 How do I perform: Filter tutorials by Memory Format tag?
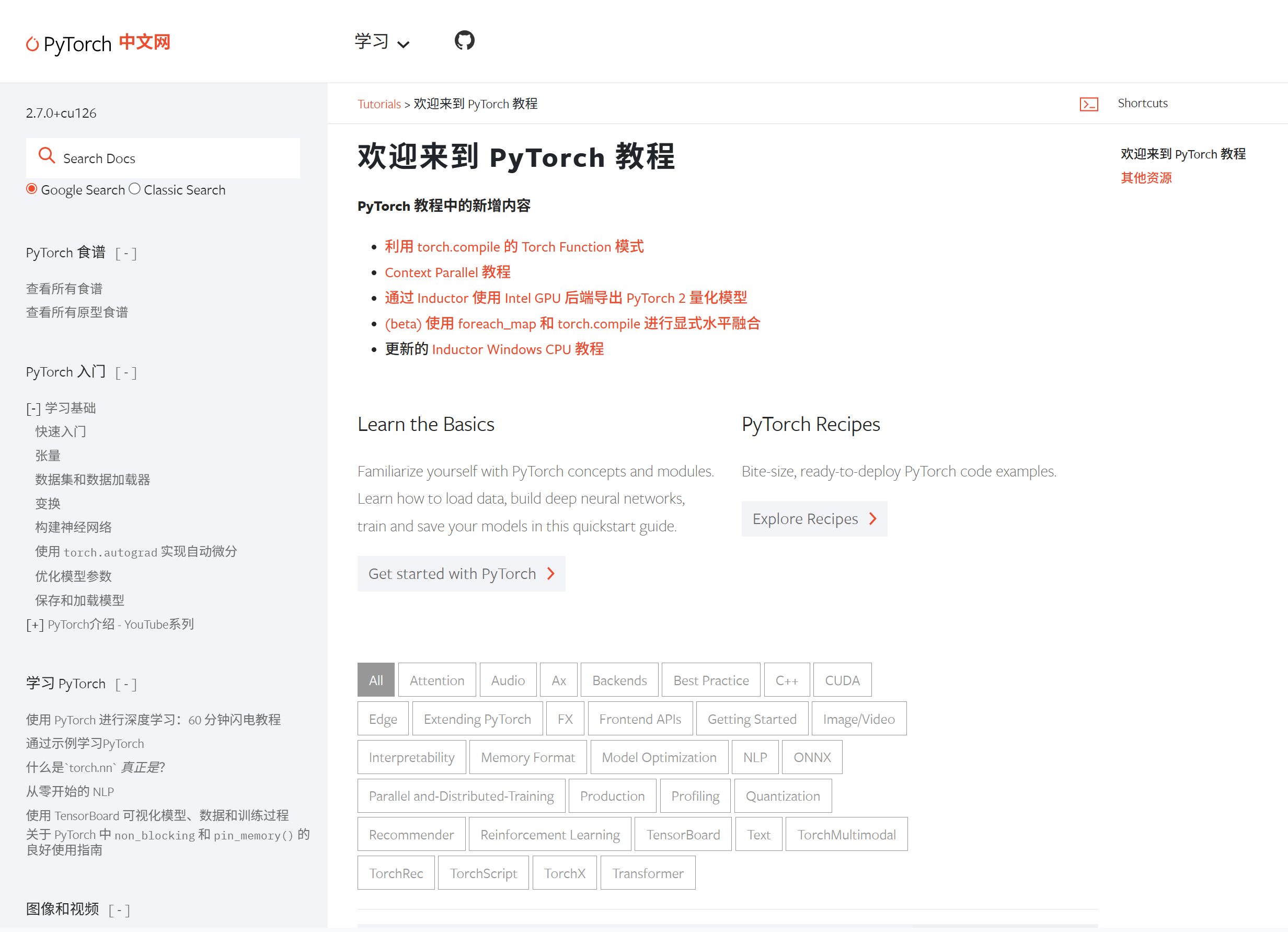pyautogui.click(x=527, y=757)
